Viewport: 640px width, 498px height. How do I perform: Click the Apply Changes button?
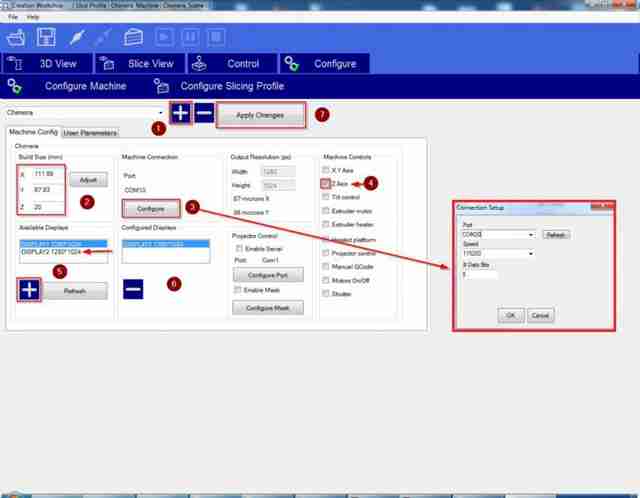(x=260, y=115)
